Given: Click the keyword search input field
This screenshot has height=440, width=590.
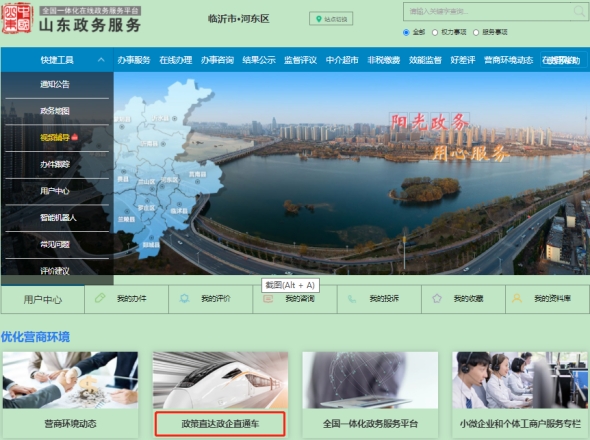Looking at the screenshot, I should tap(488, 11).
